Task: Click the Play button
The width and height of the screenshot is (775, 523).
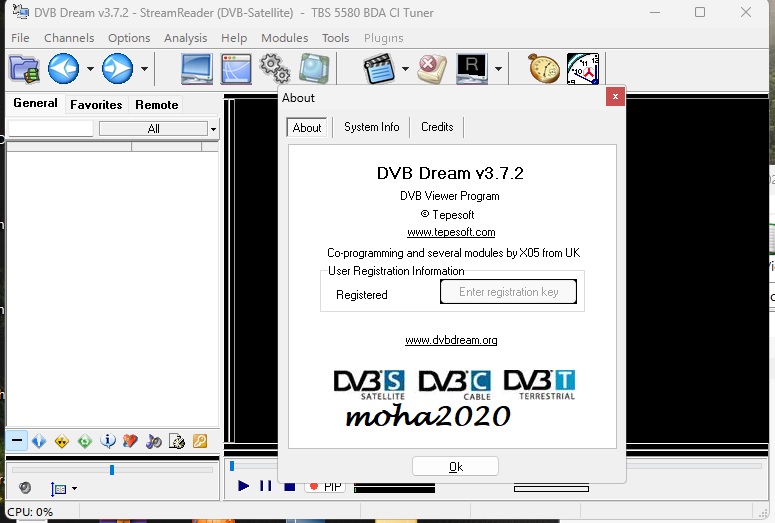Action: pyautogui.click(x=243, y=486)
